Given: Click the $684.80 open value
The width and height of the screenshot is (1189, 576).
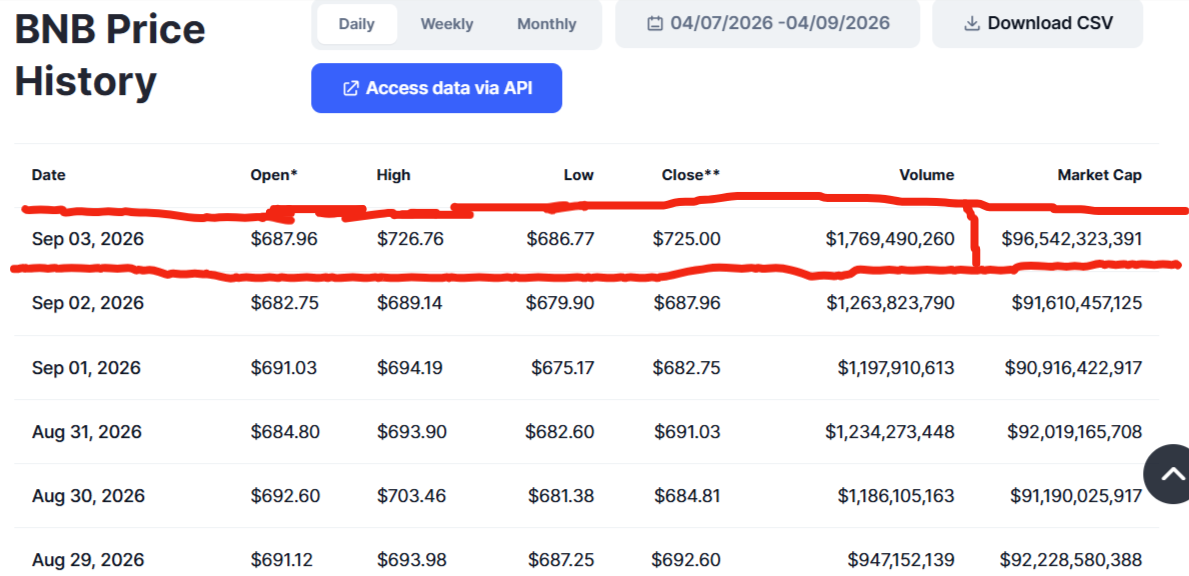Looking at the screenshot, I should 285,432.
